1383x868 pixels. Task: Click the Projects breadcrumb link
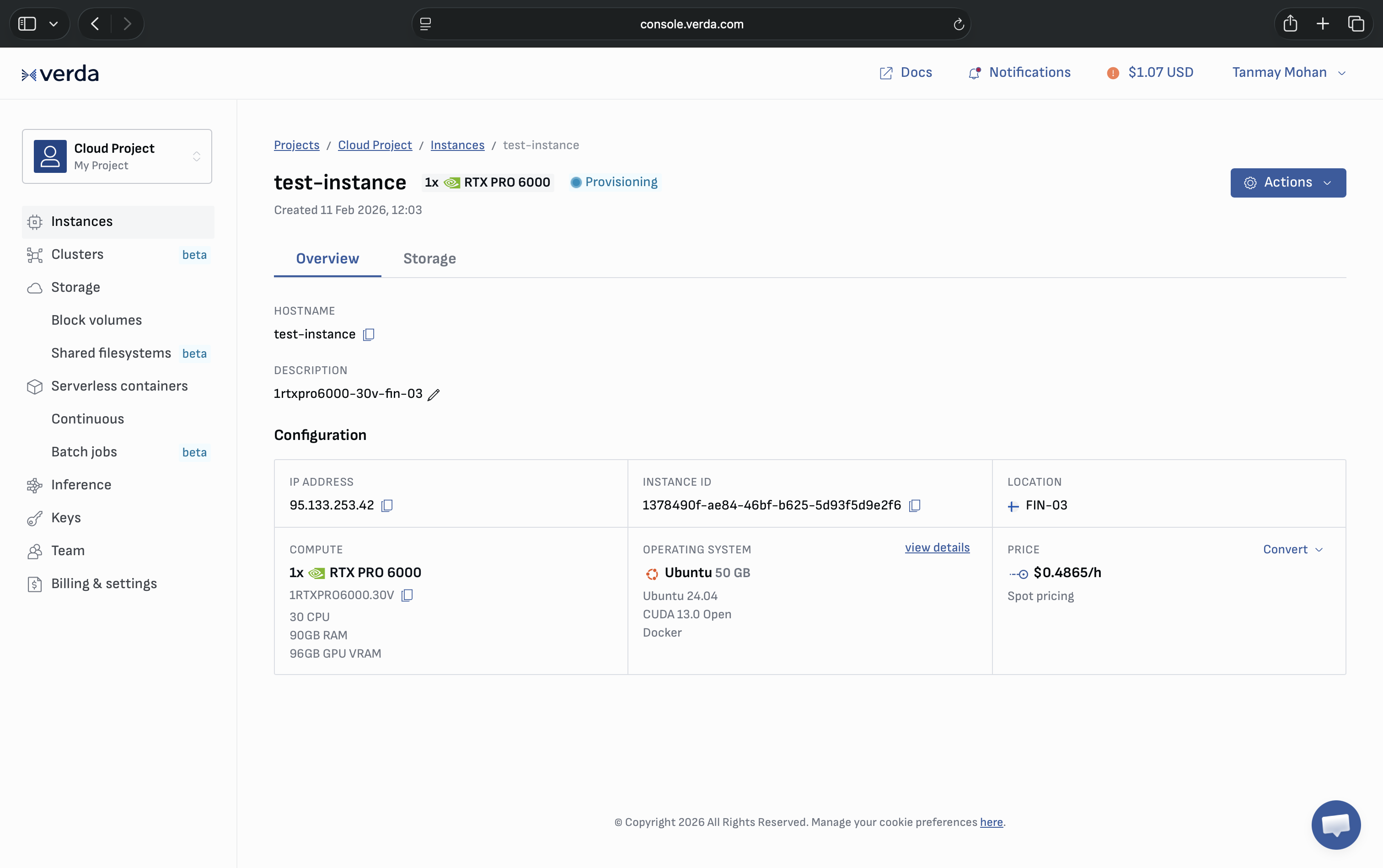296,145
